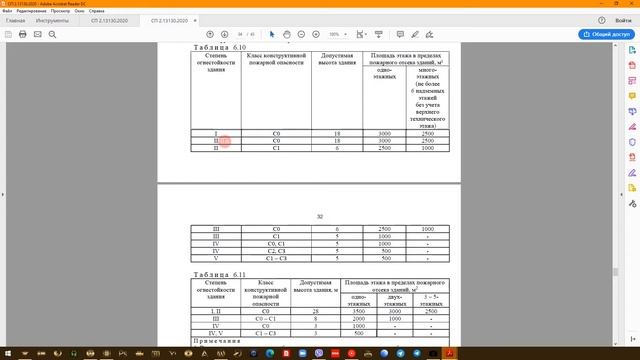Open Microsoft Edge in taskbar
Viewport: 640px width, 360px height.
[x=270, y=353]
